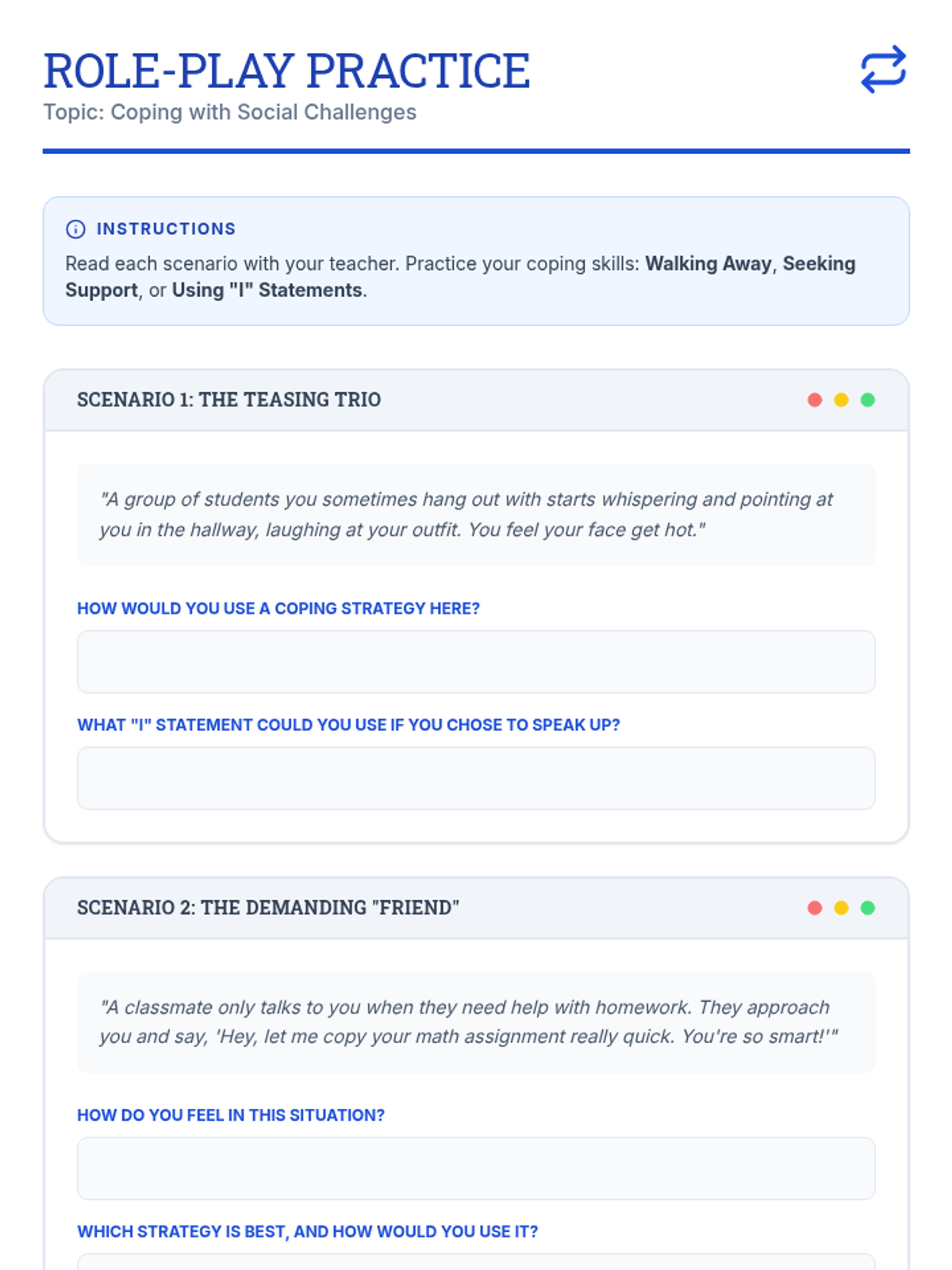This screenshot has width=952, height=1270.
Task: Click the Role-Play Practice title
Action: [x=286, y=71]
